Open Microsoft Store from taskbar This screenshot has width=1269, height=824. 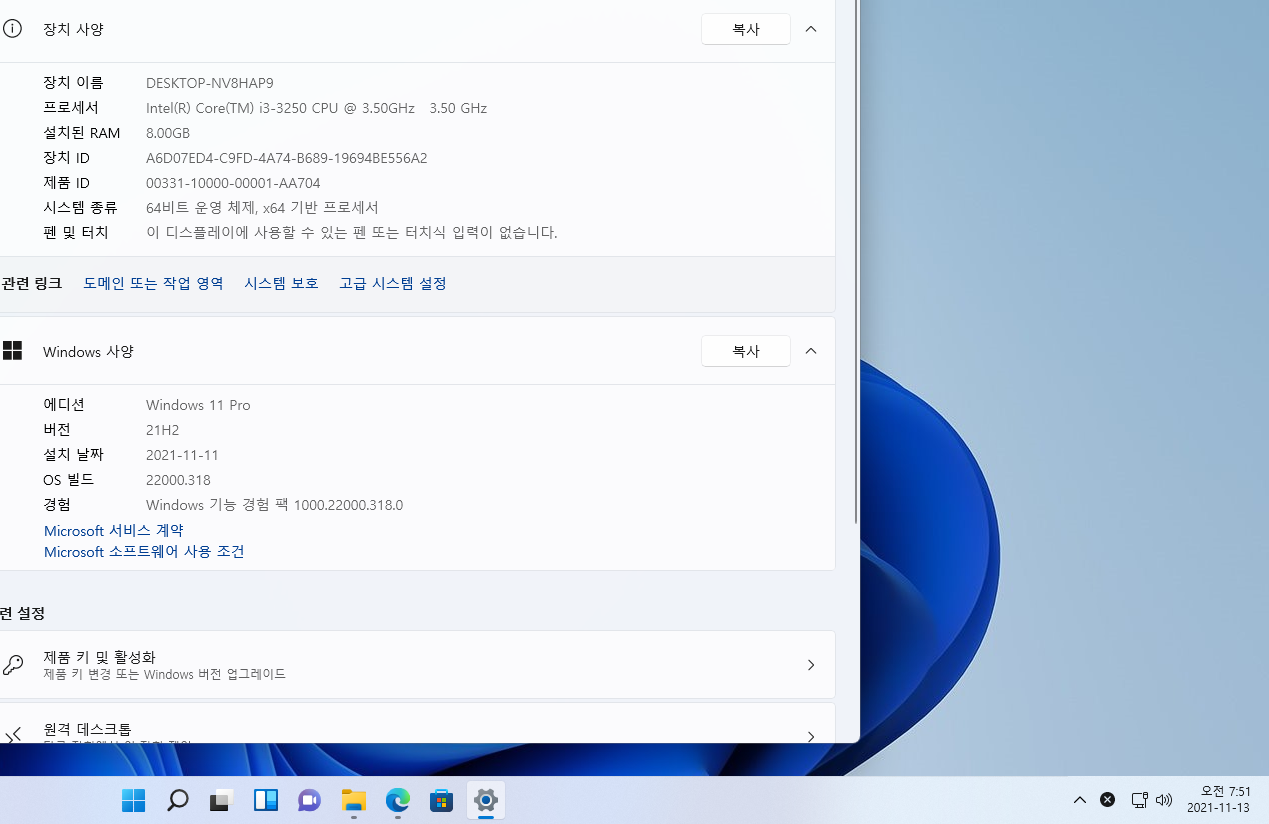442,800
